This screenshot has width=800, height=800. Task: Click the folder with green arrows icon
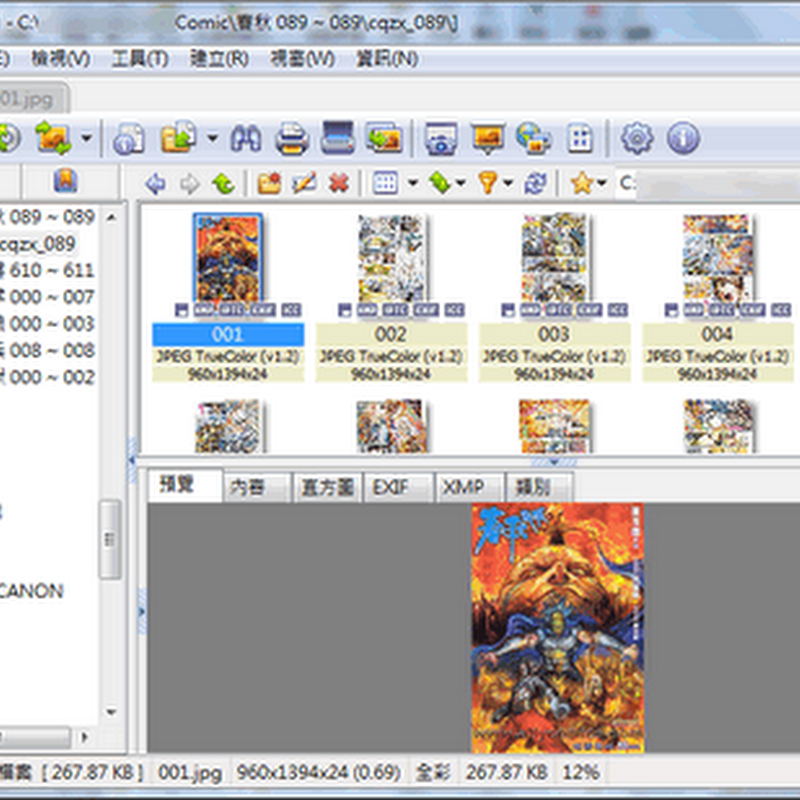coord(53,138)
